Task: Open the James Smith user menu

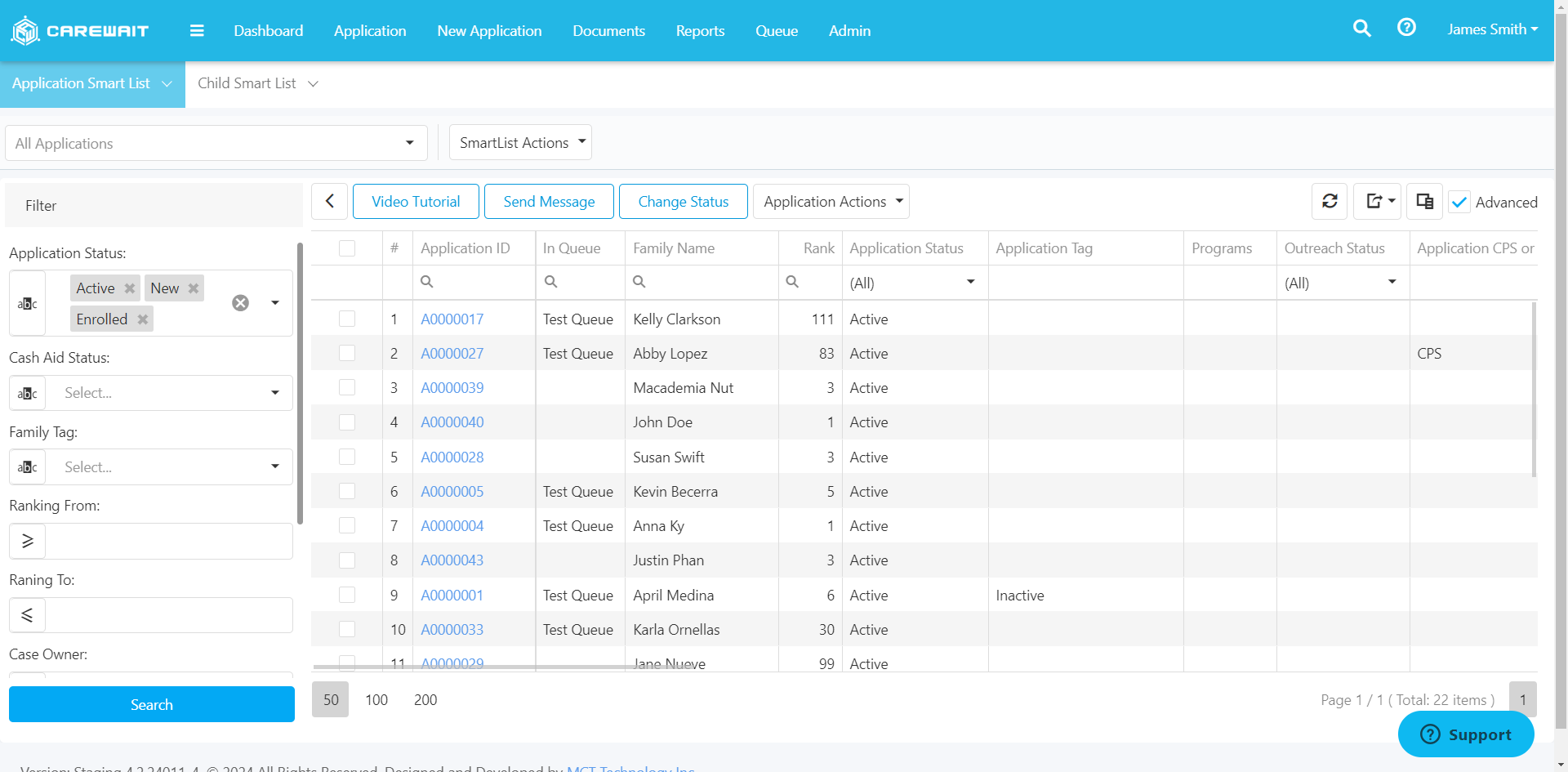Action: click(1492, 29)
